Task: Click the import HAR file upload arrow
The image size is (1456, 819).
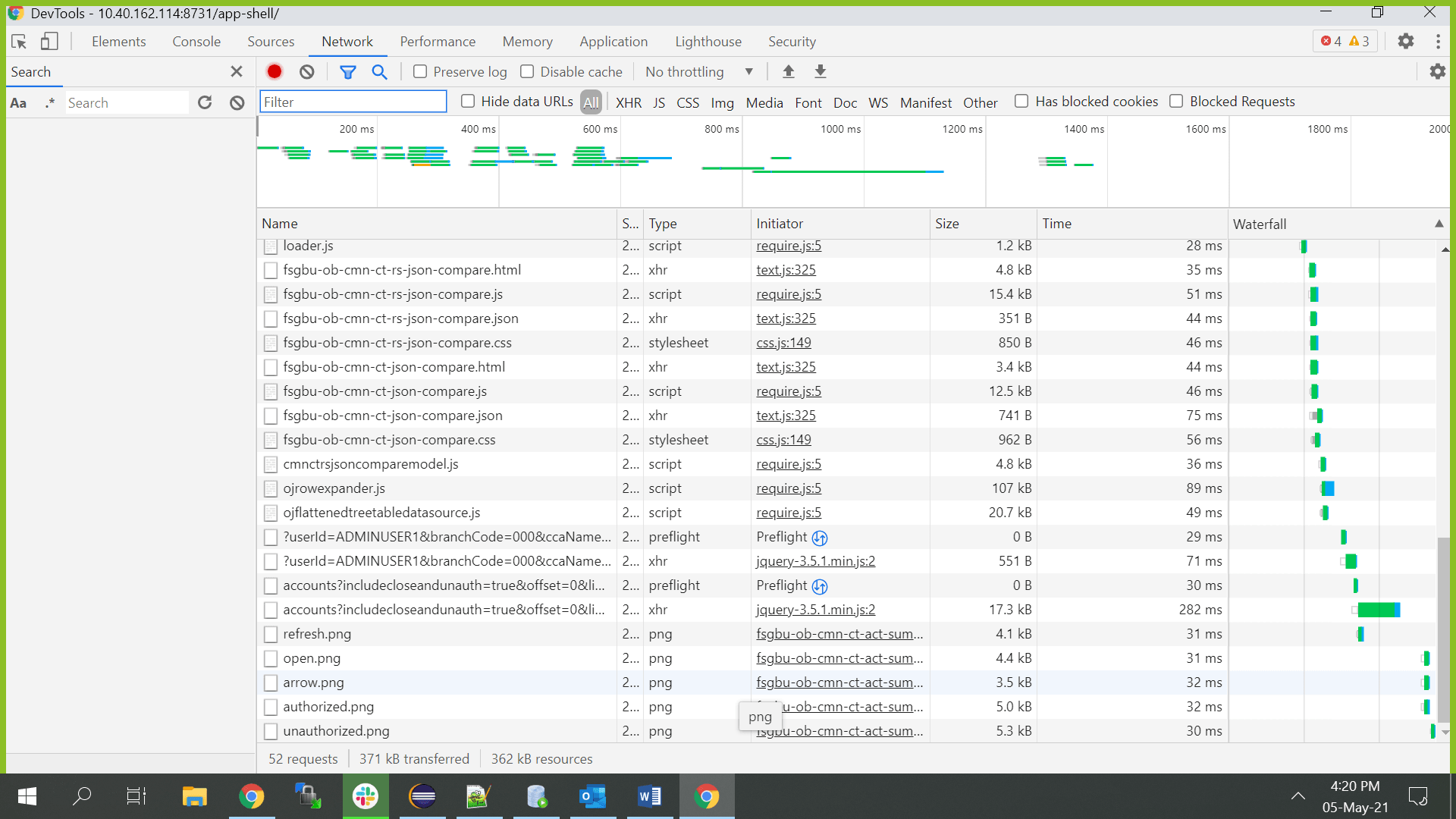Action: tap(789, 71)
